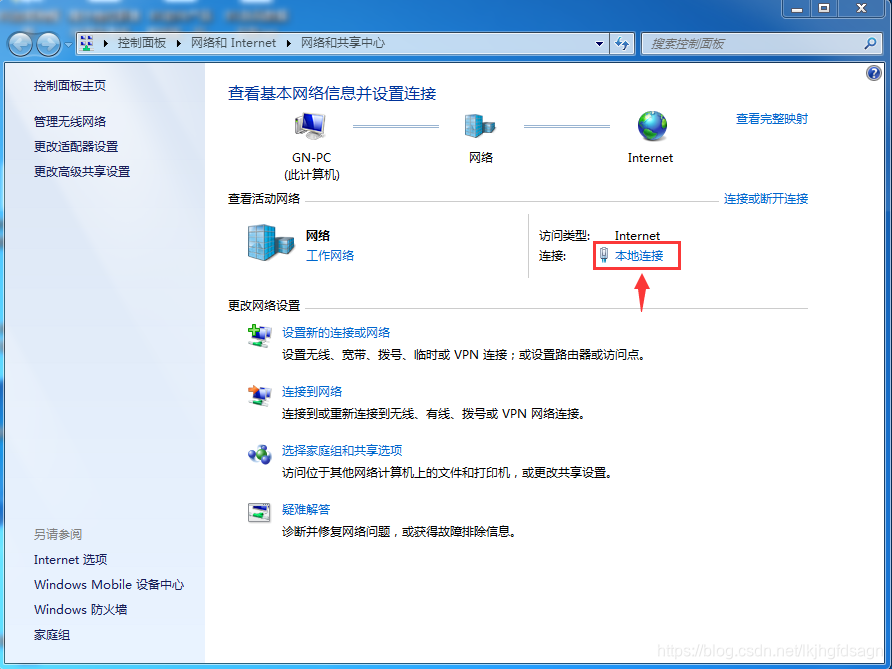Click the GN-PC computer name label
Image resolution: width=892 pixels, height=669 pixels.
tap(311, 158)
